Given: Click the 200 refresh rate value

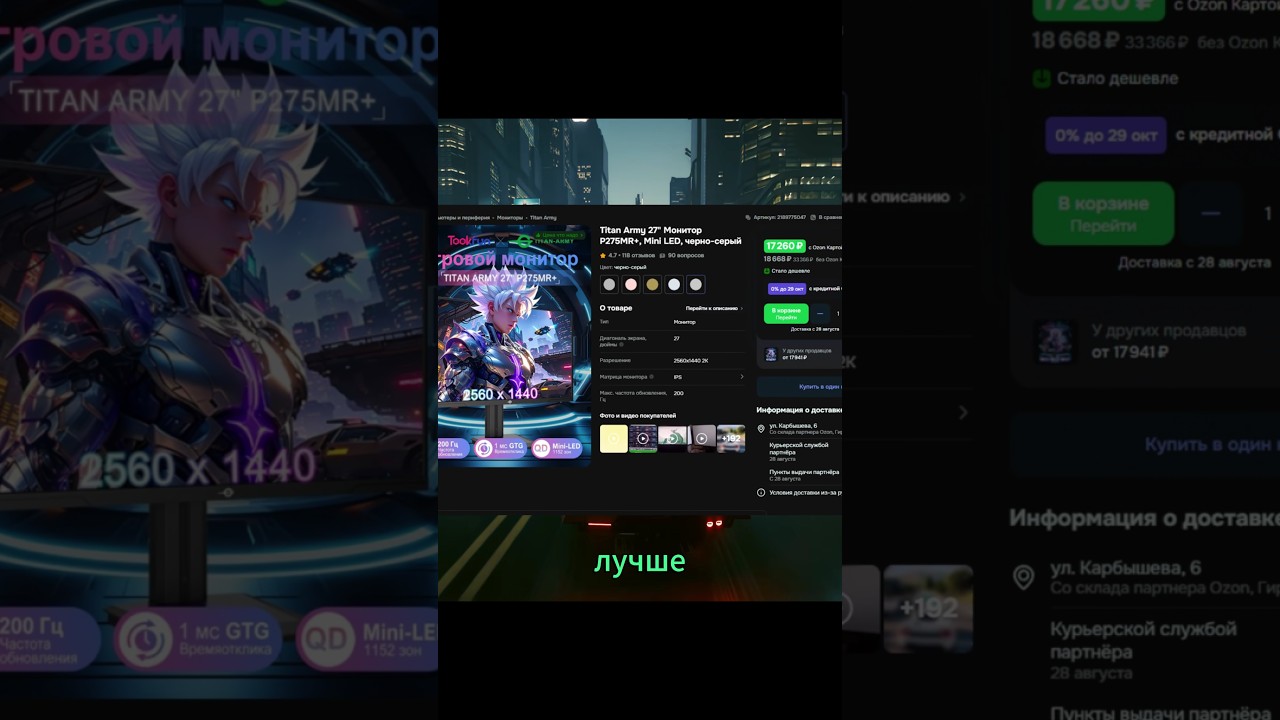Looking at the screenshot, I should click(x=678, y=393).
